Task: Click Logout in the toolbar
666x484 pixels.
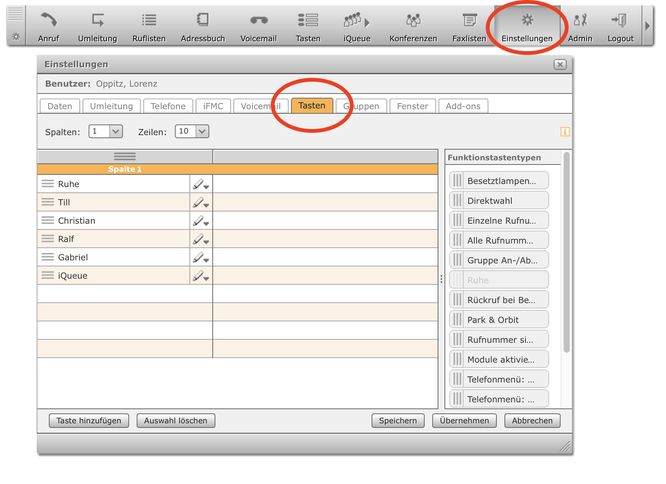Action: pos(620,26)
